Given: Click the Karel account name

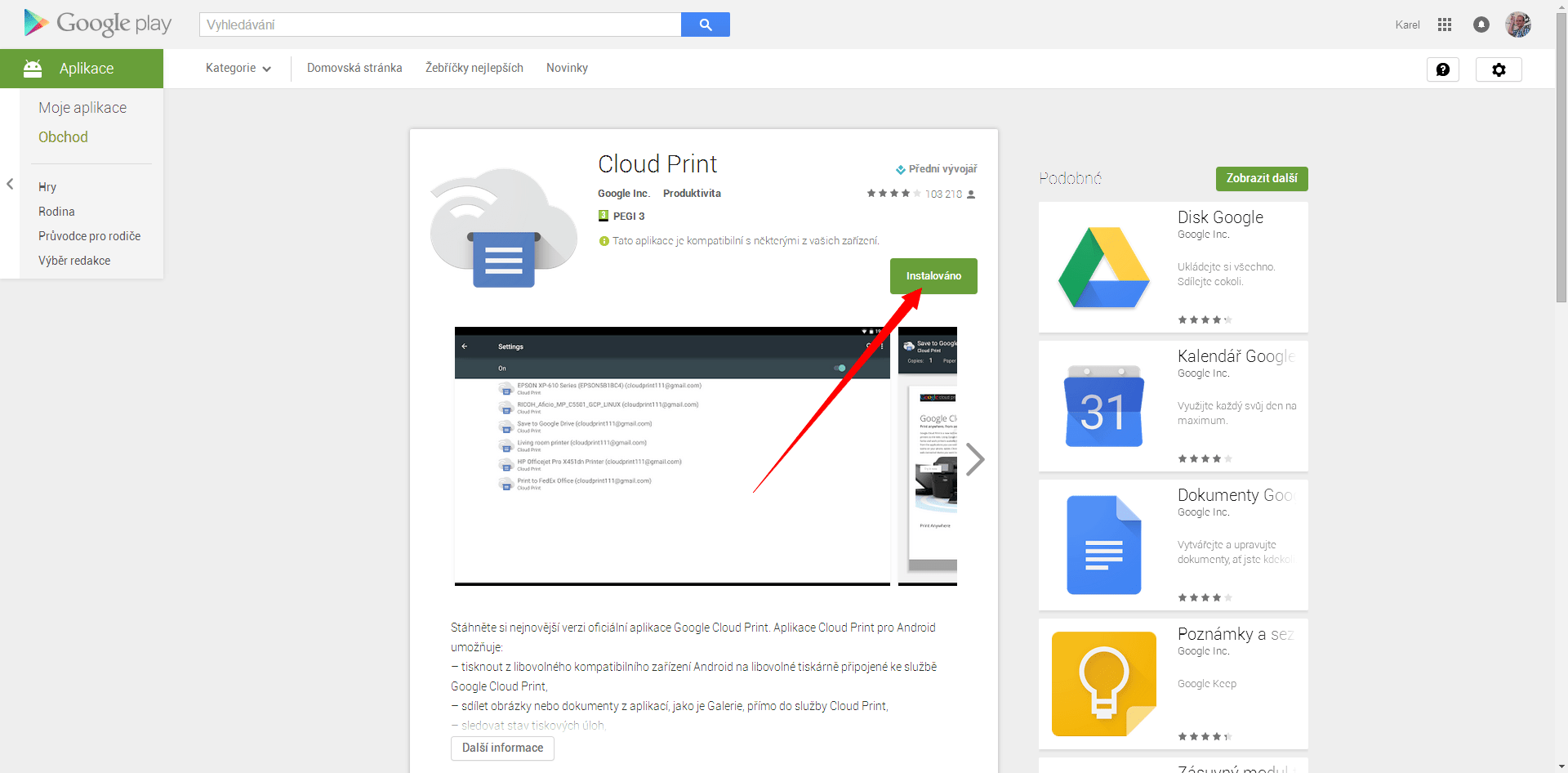Looking at the screenshot, I should click(x=1407, y=25).
